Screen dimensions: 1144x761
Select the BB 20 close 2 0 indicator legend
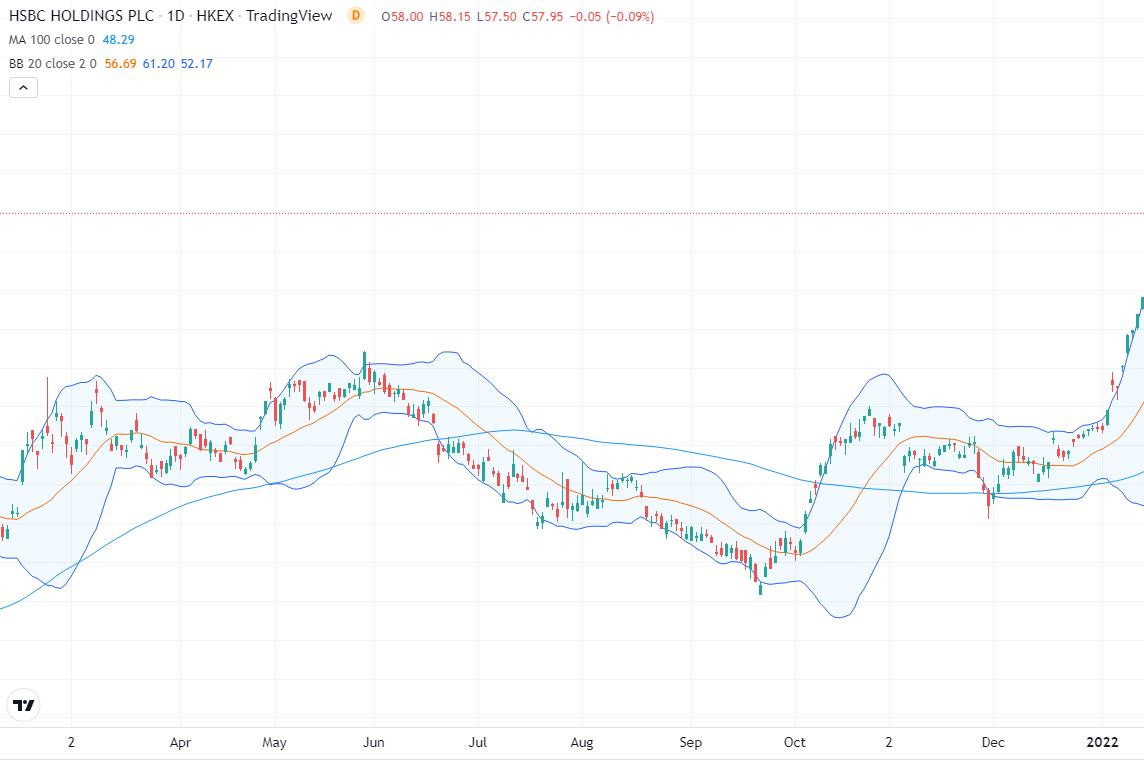click(x=53, y=63)
